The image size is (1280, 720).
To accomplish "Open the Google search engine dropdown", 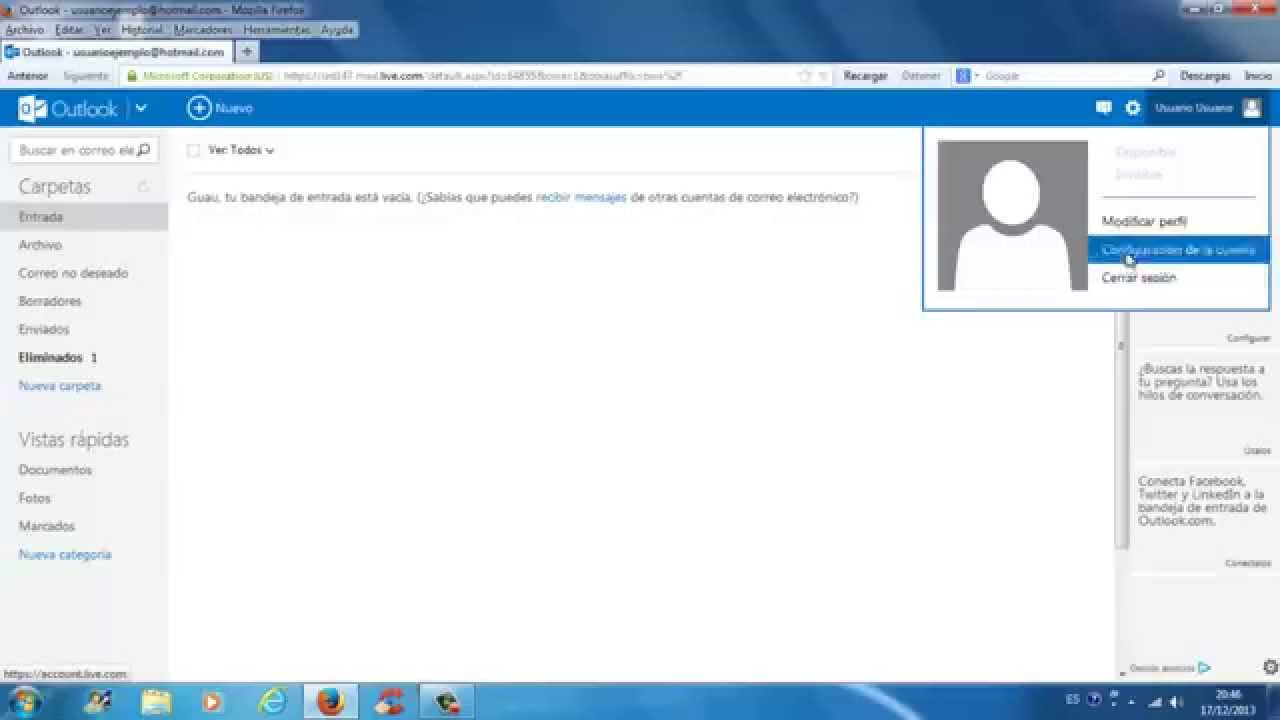I will pyautogui.click(x=966, y=76).
